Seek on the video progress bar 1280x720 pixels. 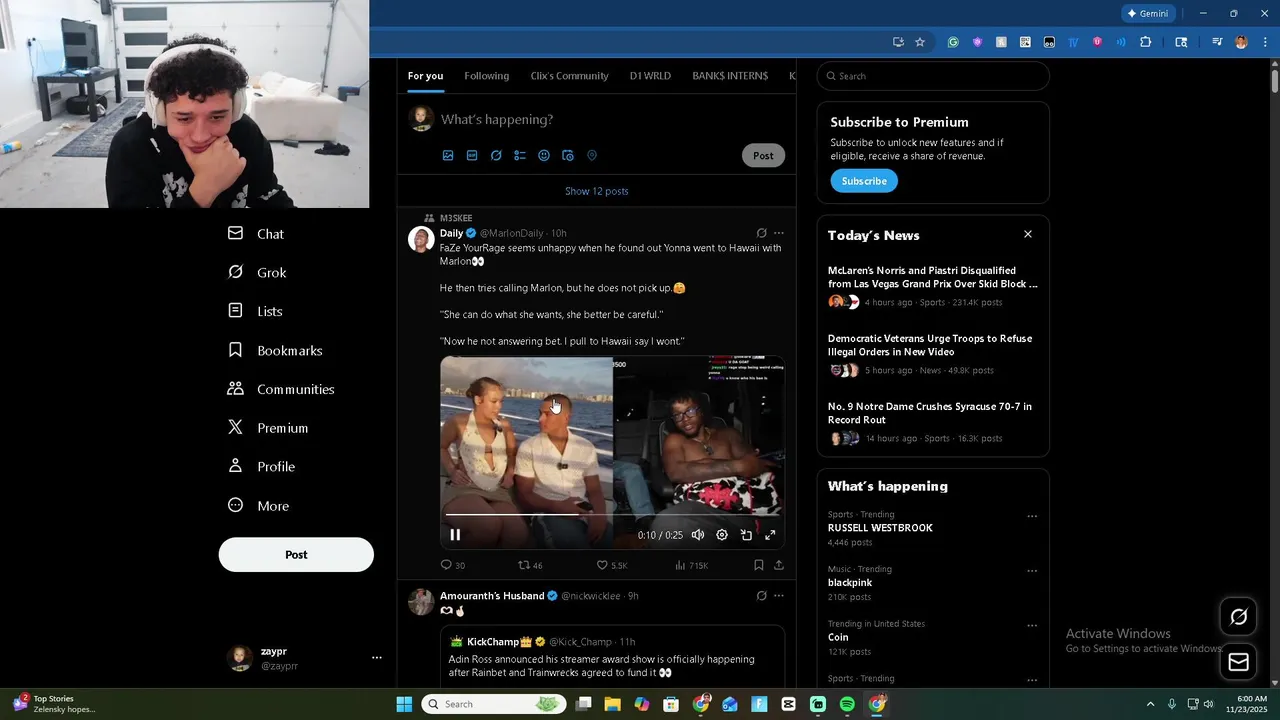pos(612,515)
